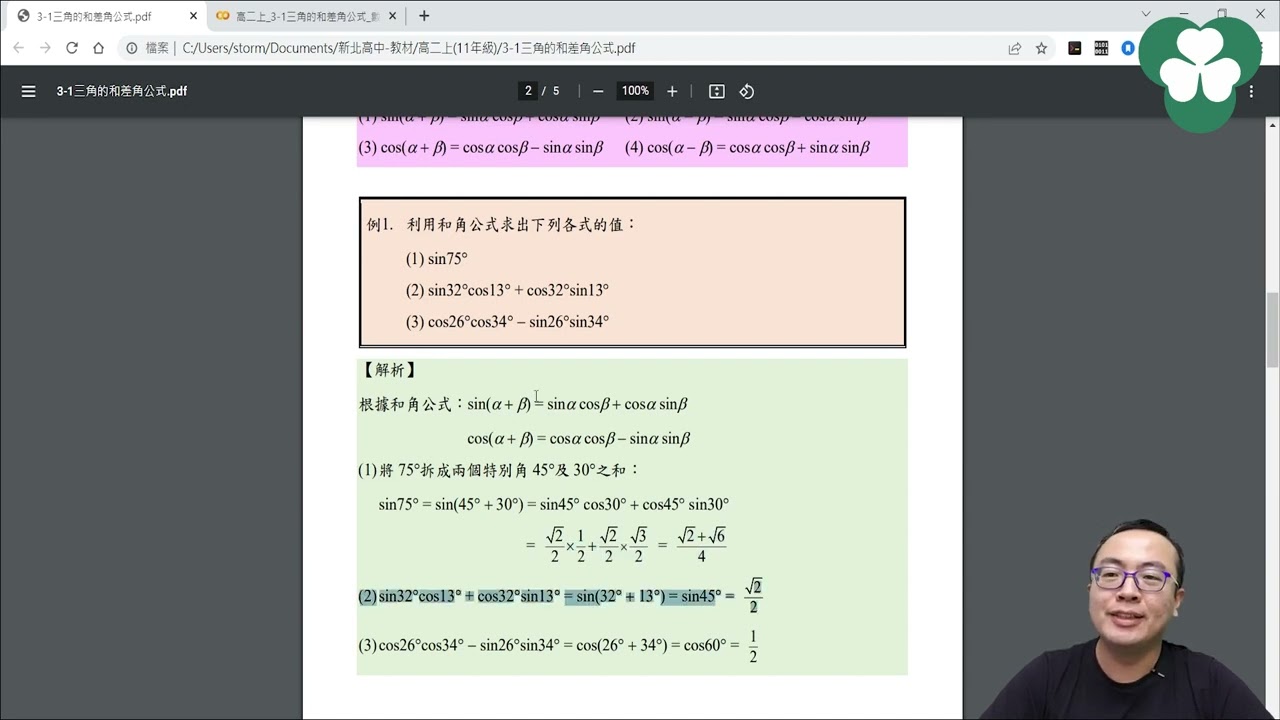Open the browser home page

click(x=98, y=48)
